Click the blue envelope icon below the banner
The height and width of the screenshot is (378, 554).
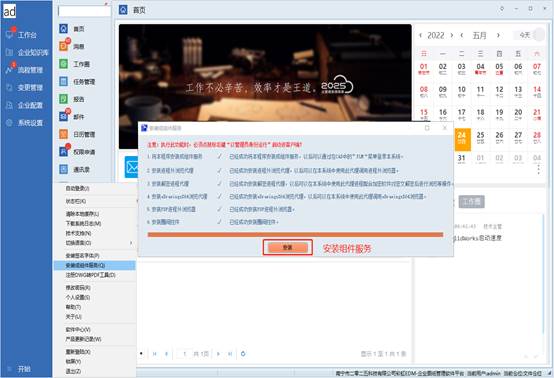click(x=131, y=167)
